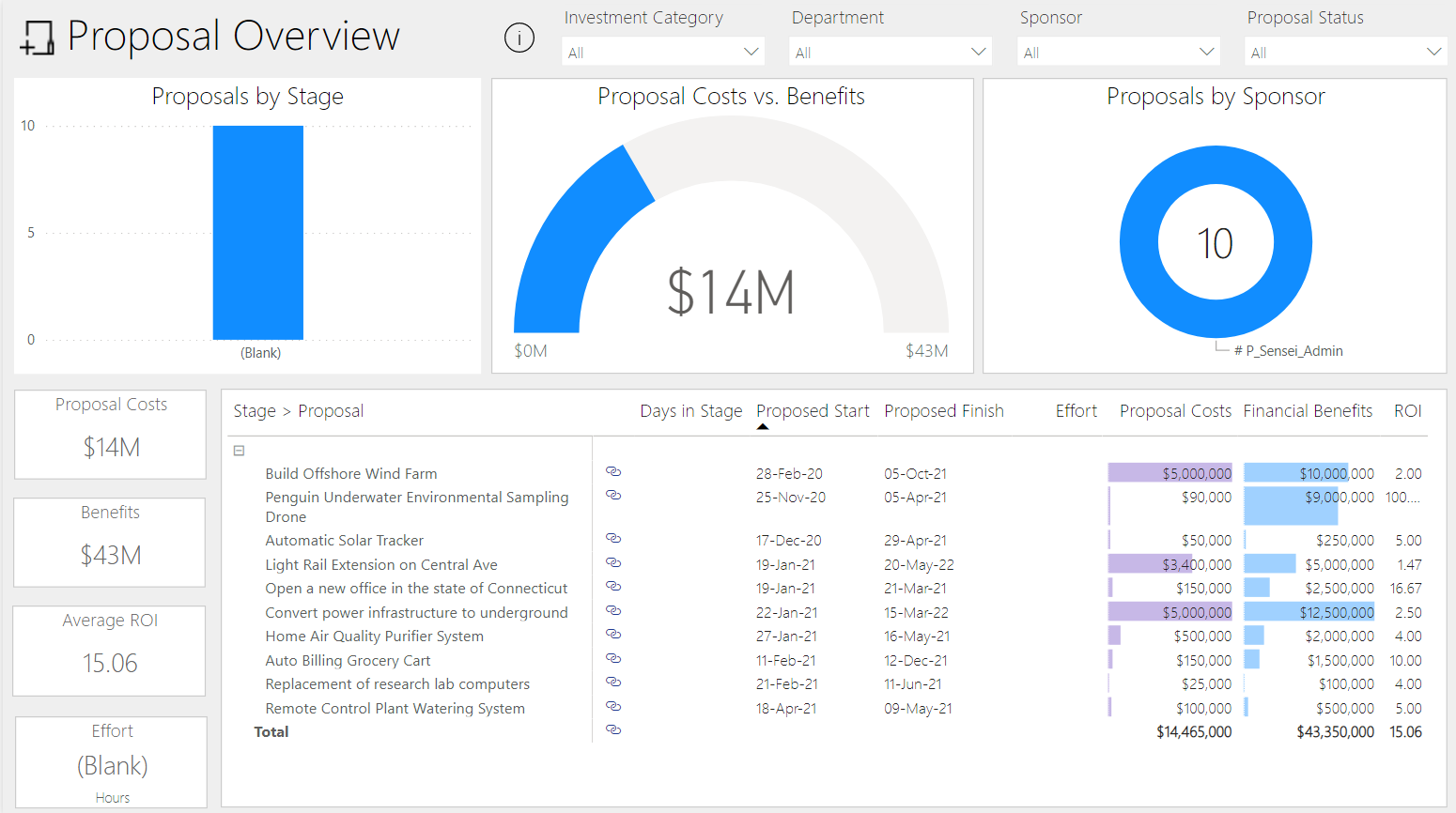Click the Stage > Proposal column header
This screenshot has width=1456, height=813.
(x=298, y=411)
